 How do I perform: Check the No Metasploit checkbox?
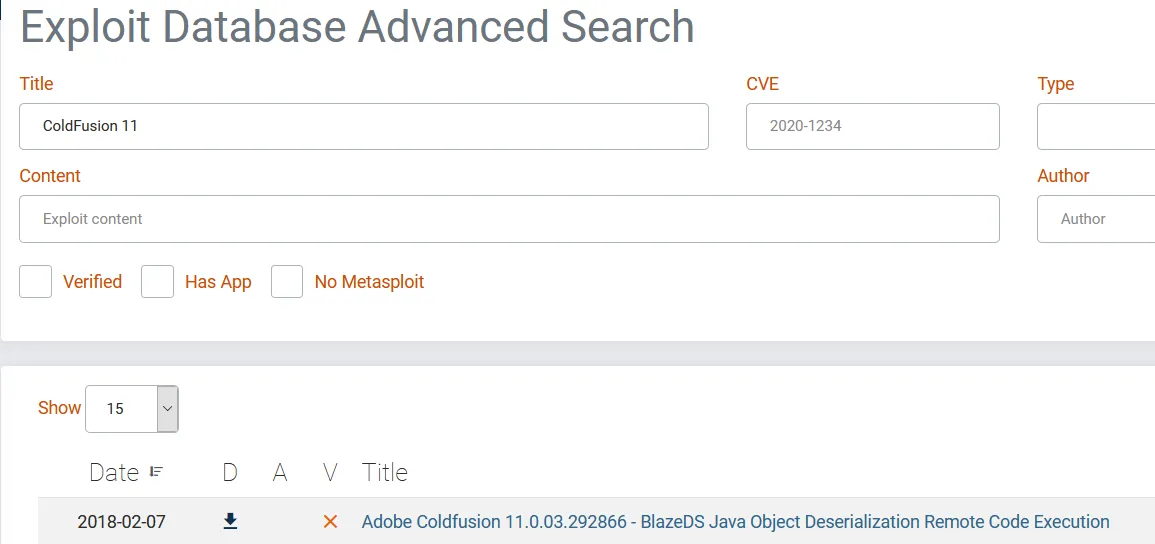287,282
